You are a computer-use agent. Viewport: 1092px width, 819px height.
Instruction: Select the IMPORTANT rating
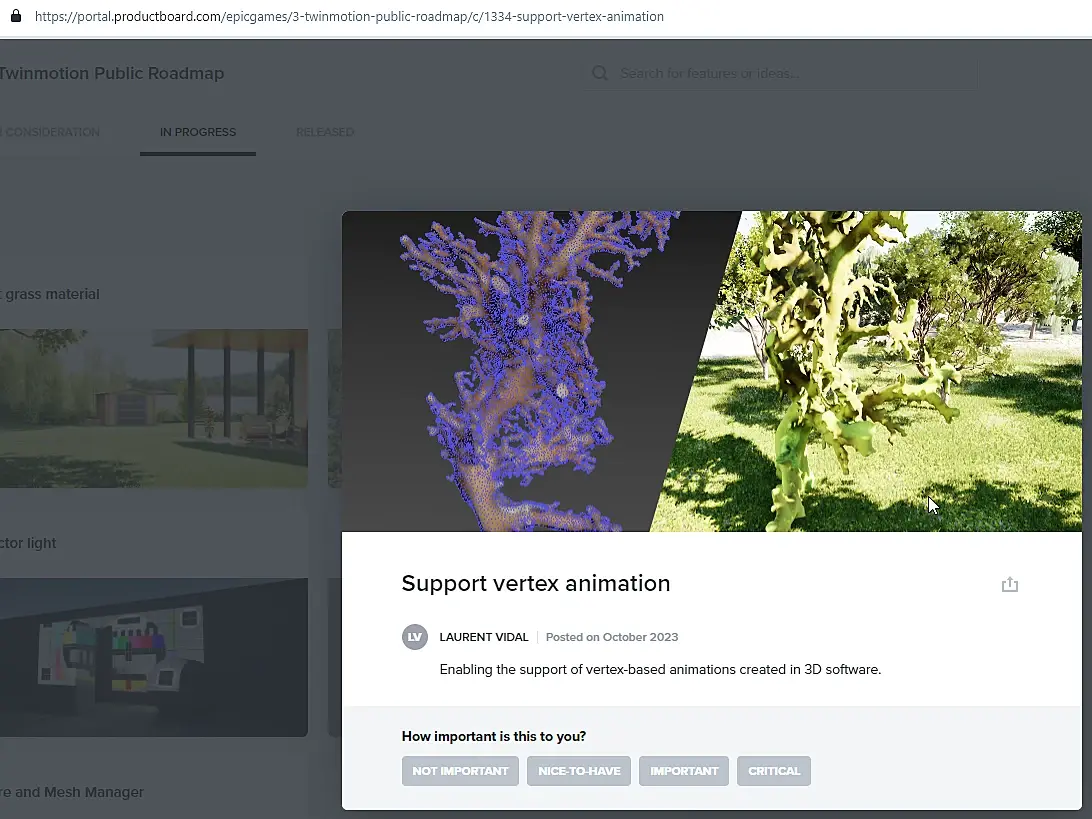point(684,771)
